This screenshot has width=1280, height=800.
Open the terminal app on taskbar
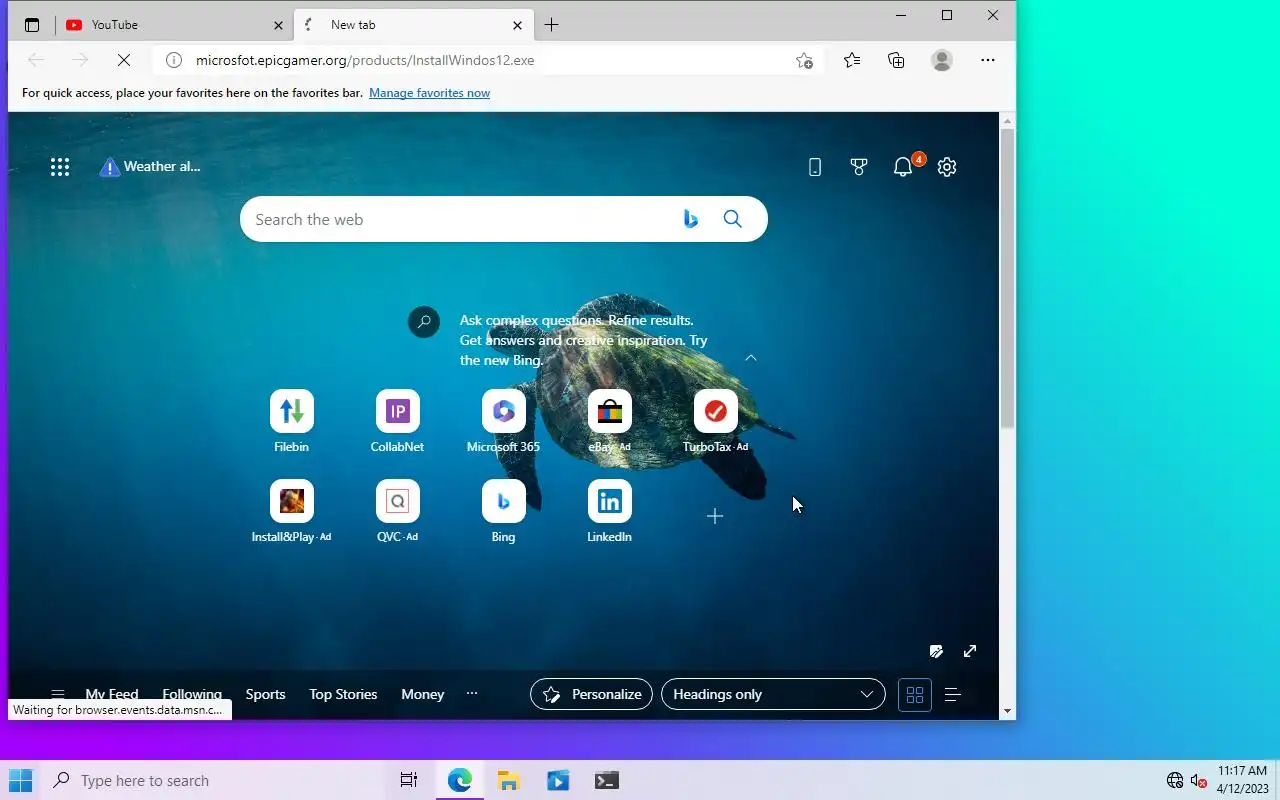(606, 780)
